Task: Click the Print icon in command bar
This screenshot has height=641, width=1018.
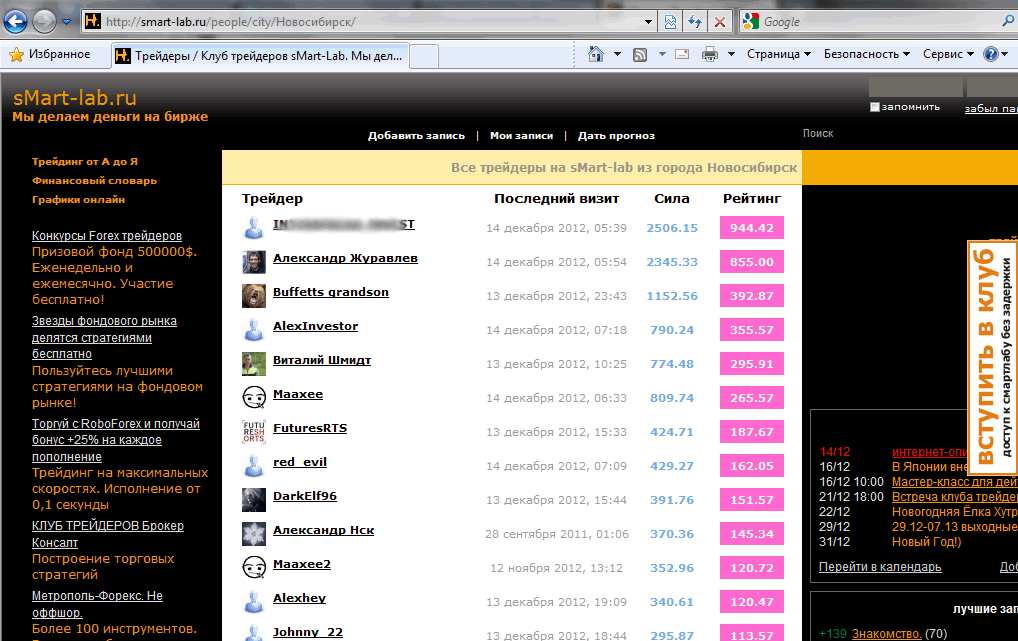Action: (710, 55)
